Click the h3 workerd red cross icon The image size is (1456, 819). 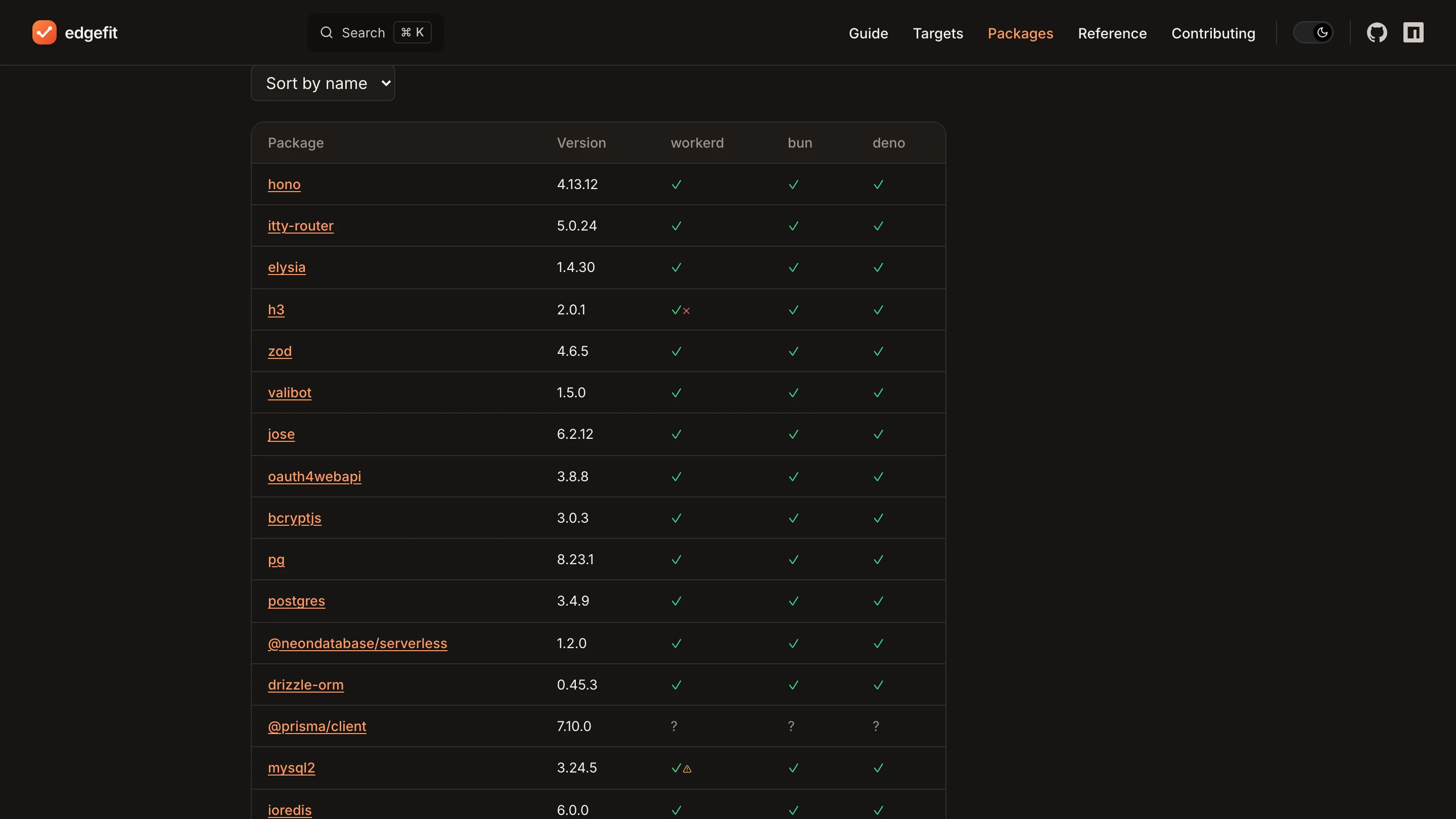pos(686,311)
